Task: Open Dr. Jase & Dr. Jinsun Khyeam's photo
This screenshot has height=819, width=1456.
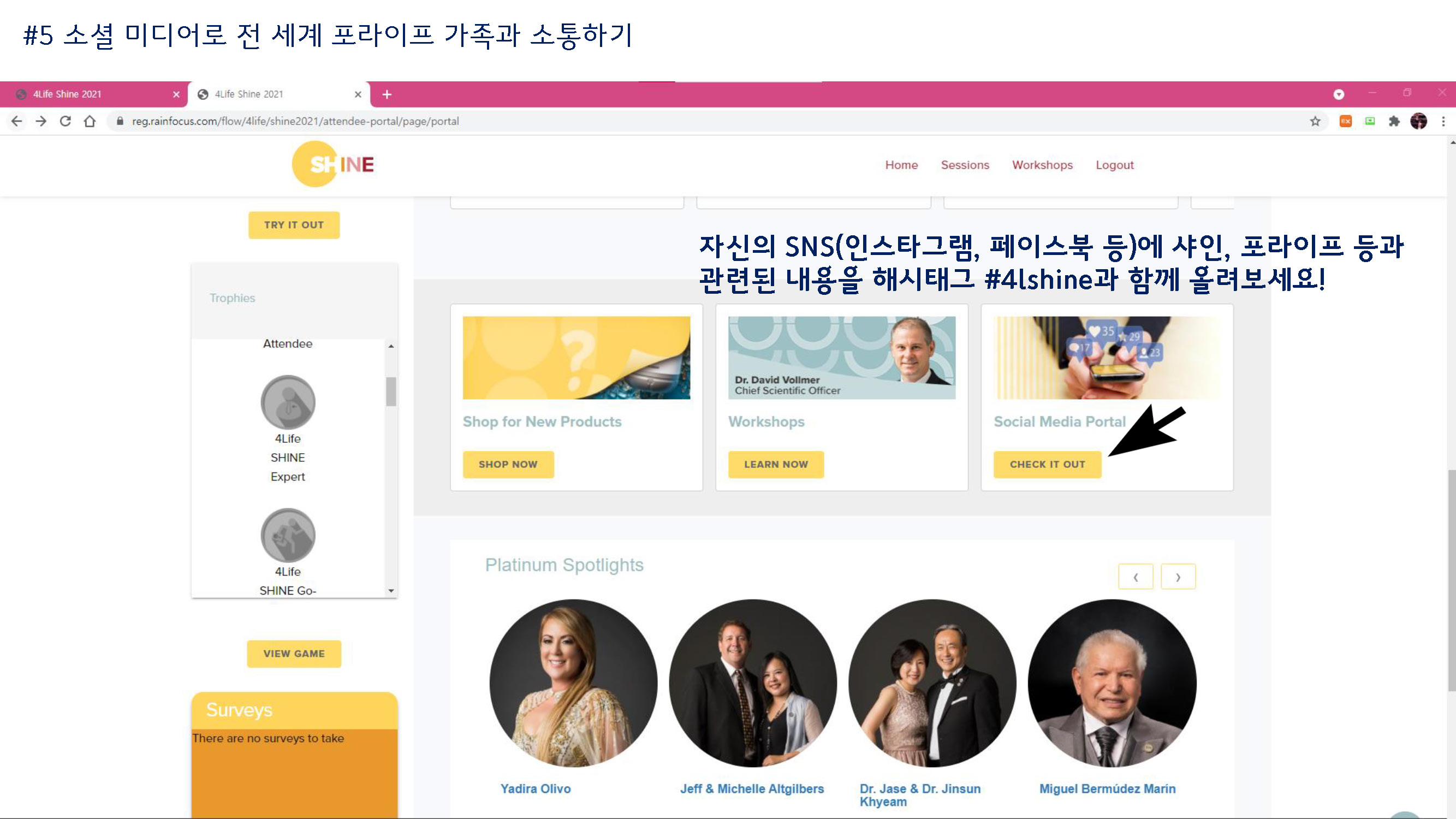Action: (932, 684)
